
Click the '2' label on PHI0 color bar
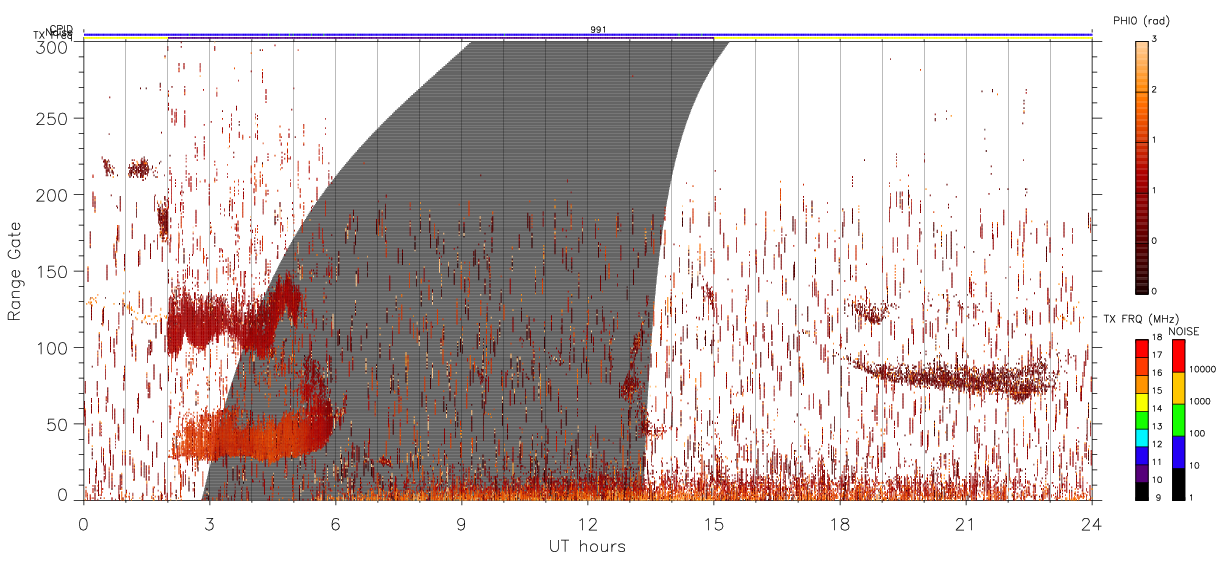1156,91
